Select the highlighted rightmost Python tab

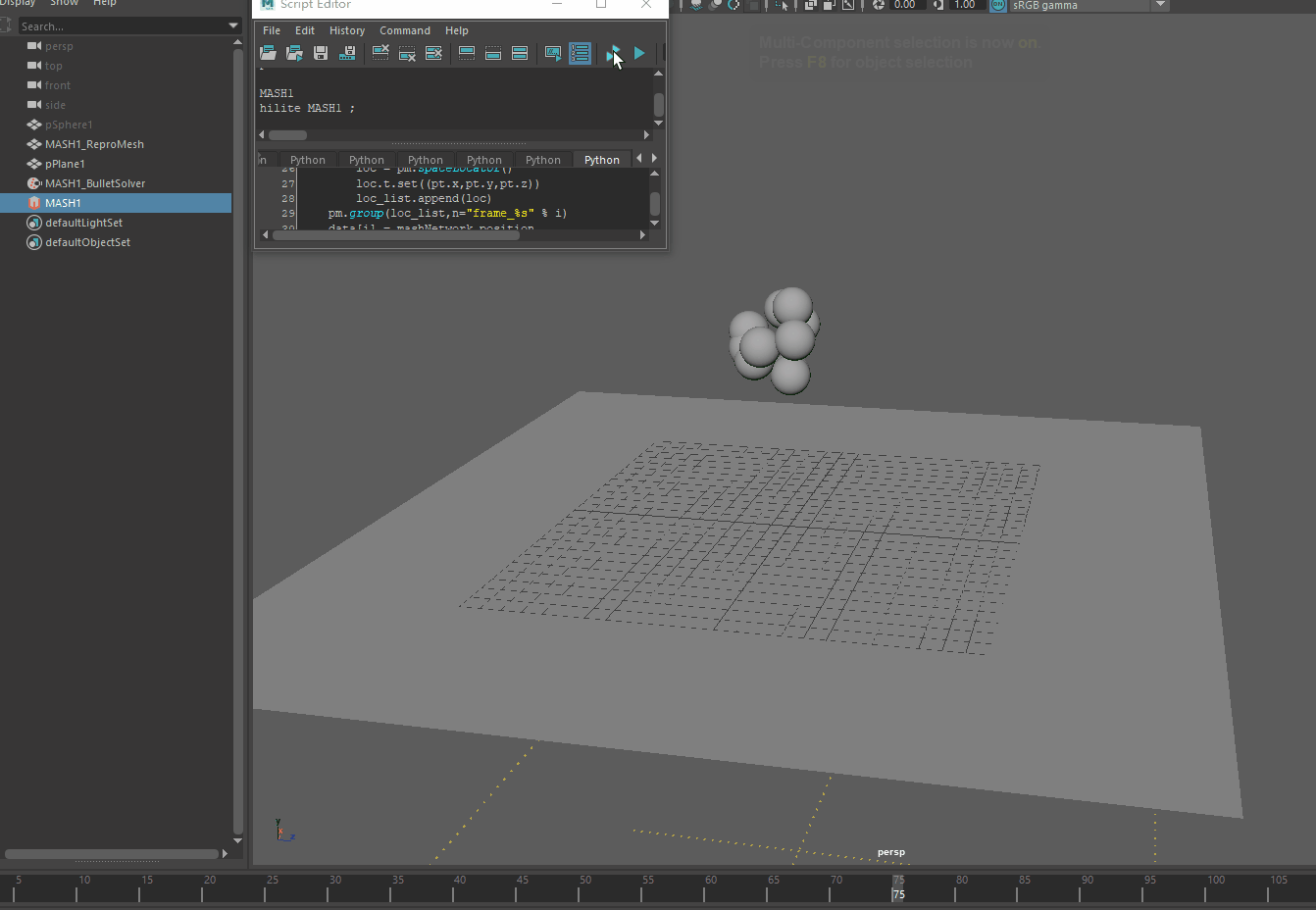point(602,160)
